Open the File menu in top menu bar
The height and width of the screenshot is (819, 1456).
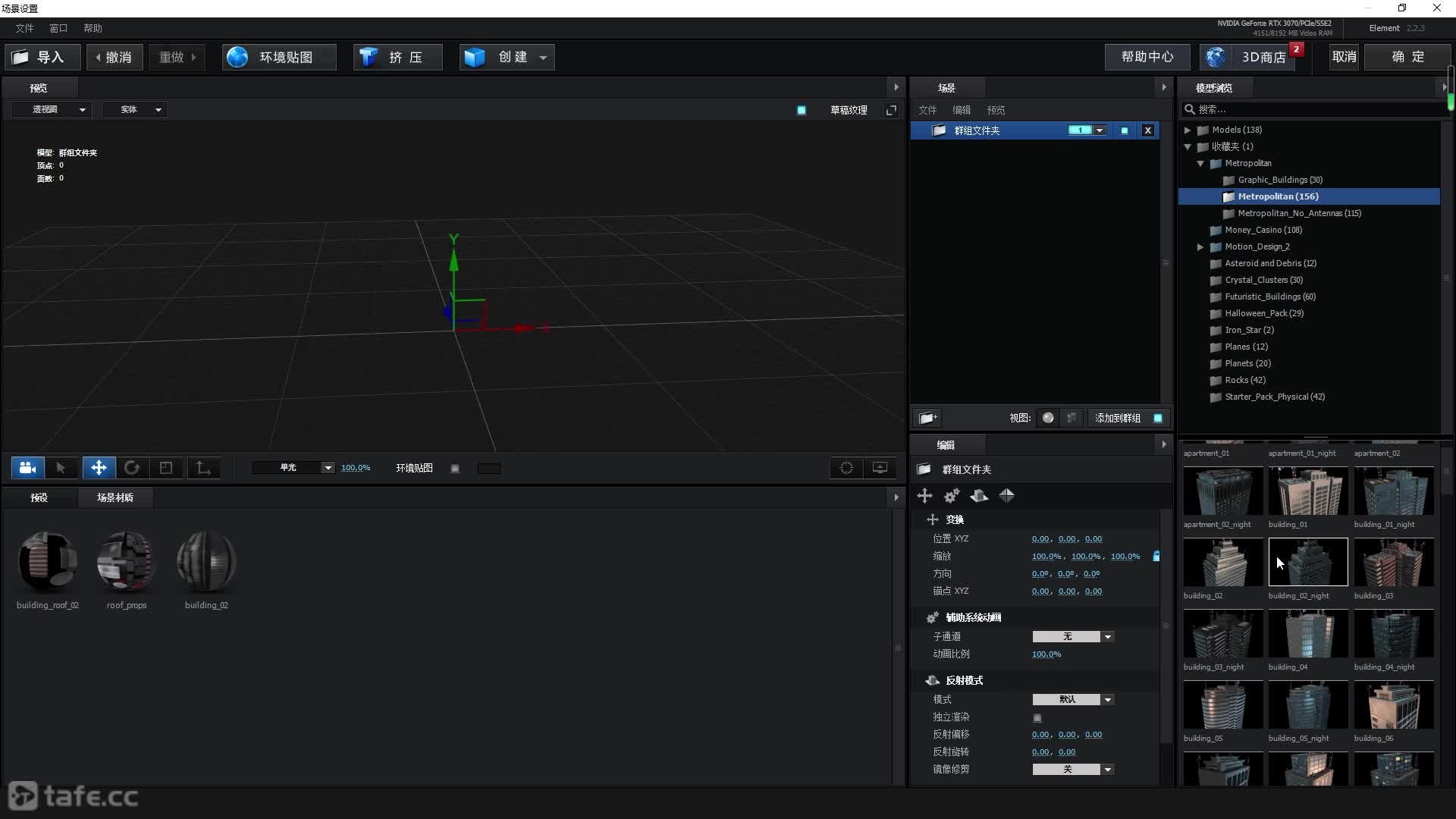(x=24, y=28)
